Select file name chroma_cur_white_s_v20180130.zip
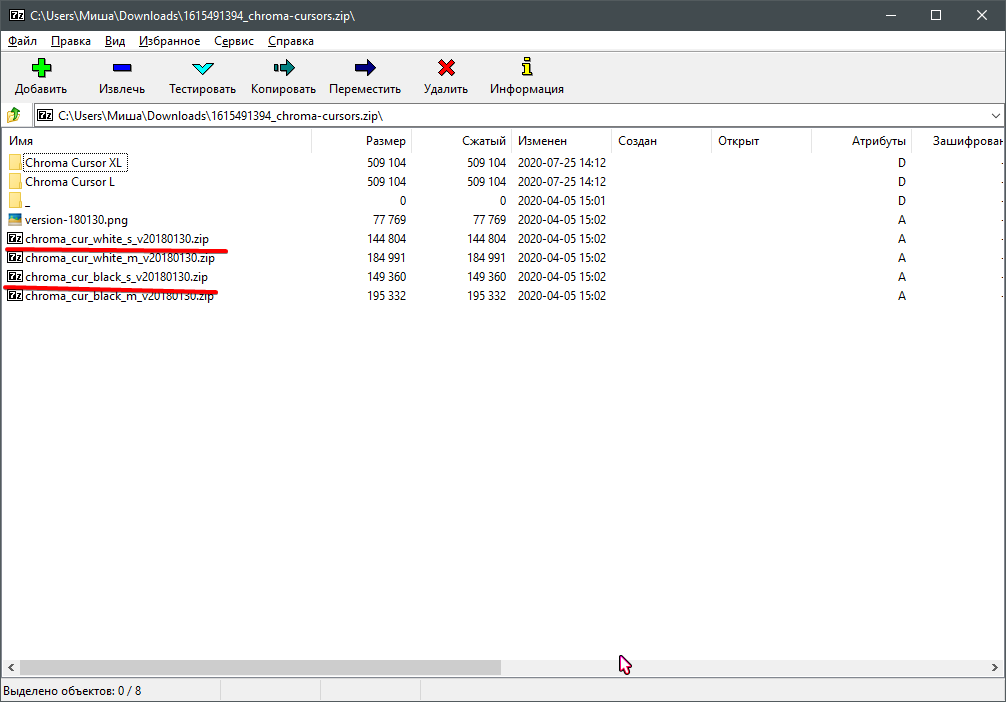 [x=117, y=239]
